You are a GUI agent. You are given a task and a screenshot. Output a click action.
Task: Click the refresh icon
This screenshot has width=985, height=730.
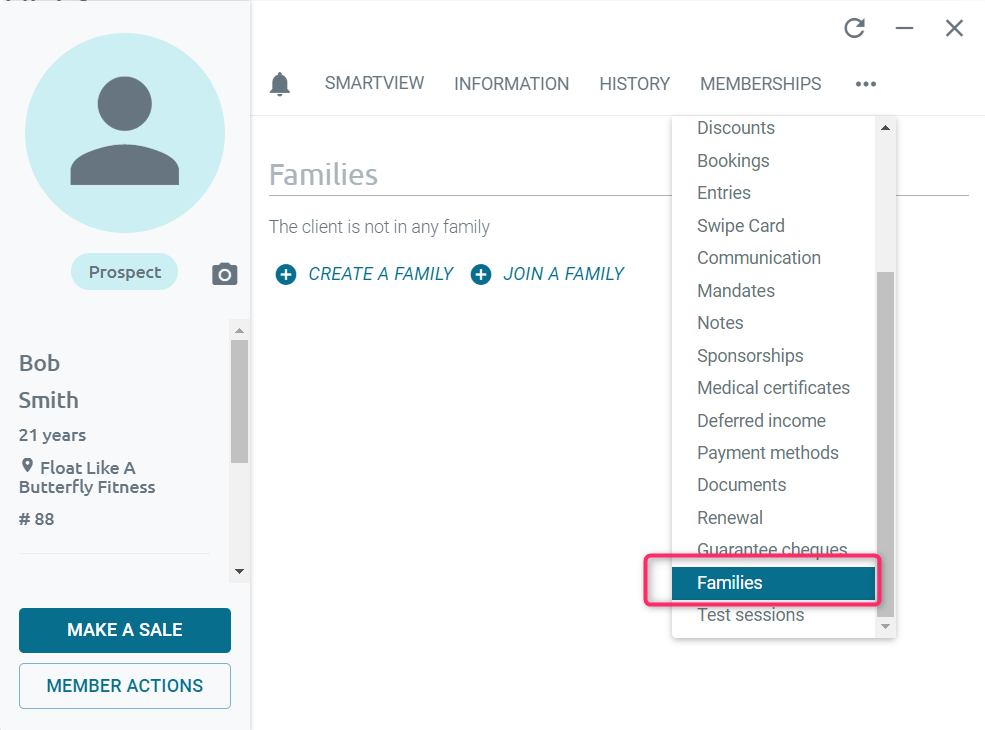click(854, 28)
